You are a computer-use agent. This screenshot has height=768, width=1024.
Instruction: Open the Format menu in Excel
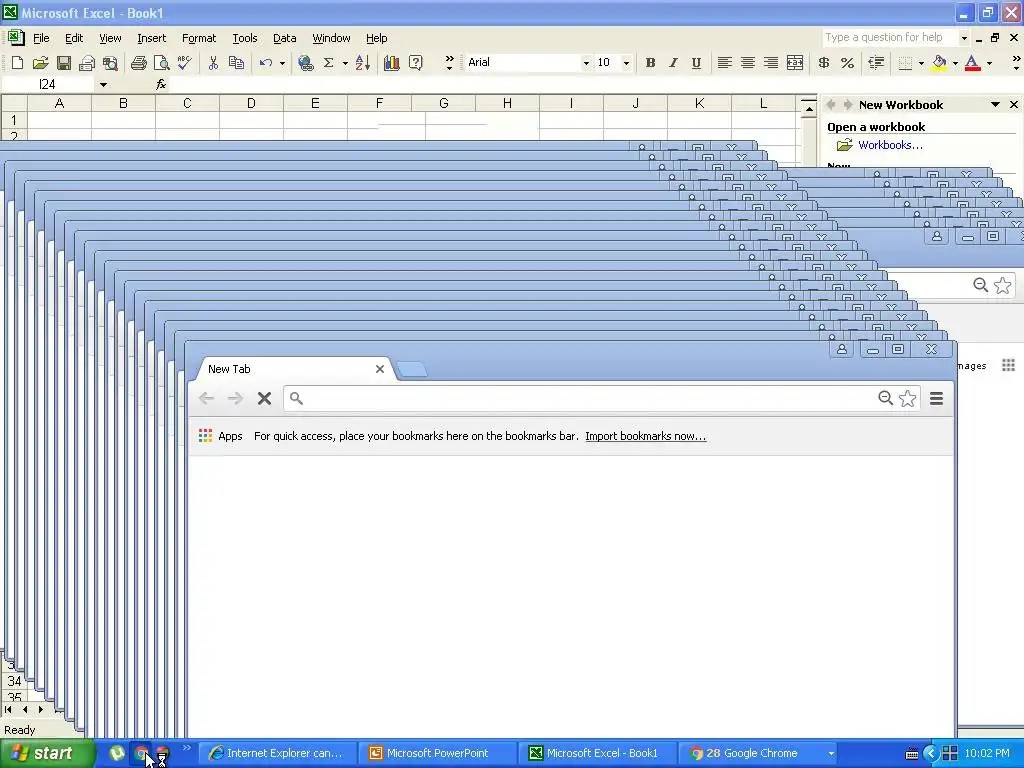pyautogui.click(x=199, y=38)
